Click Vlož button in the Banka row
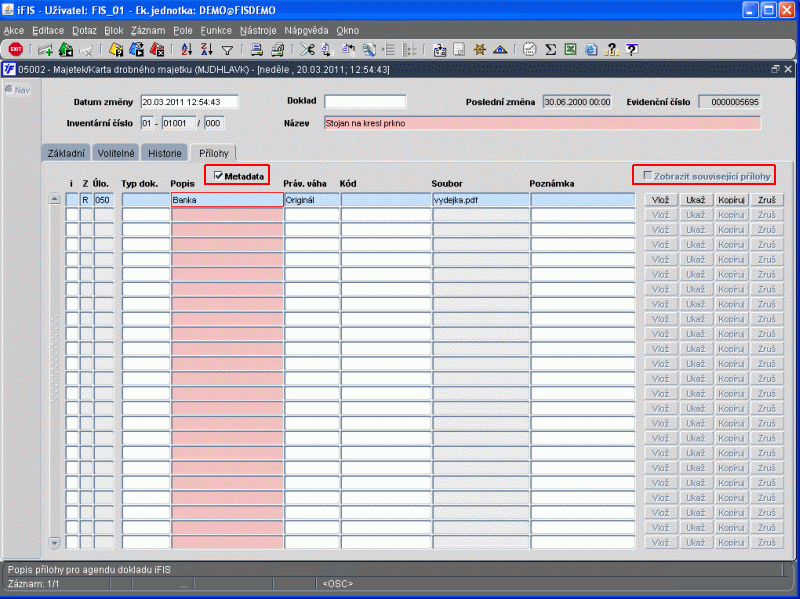The image size is (800, 599). (x=660, y=200)
